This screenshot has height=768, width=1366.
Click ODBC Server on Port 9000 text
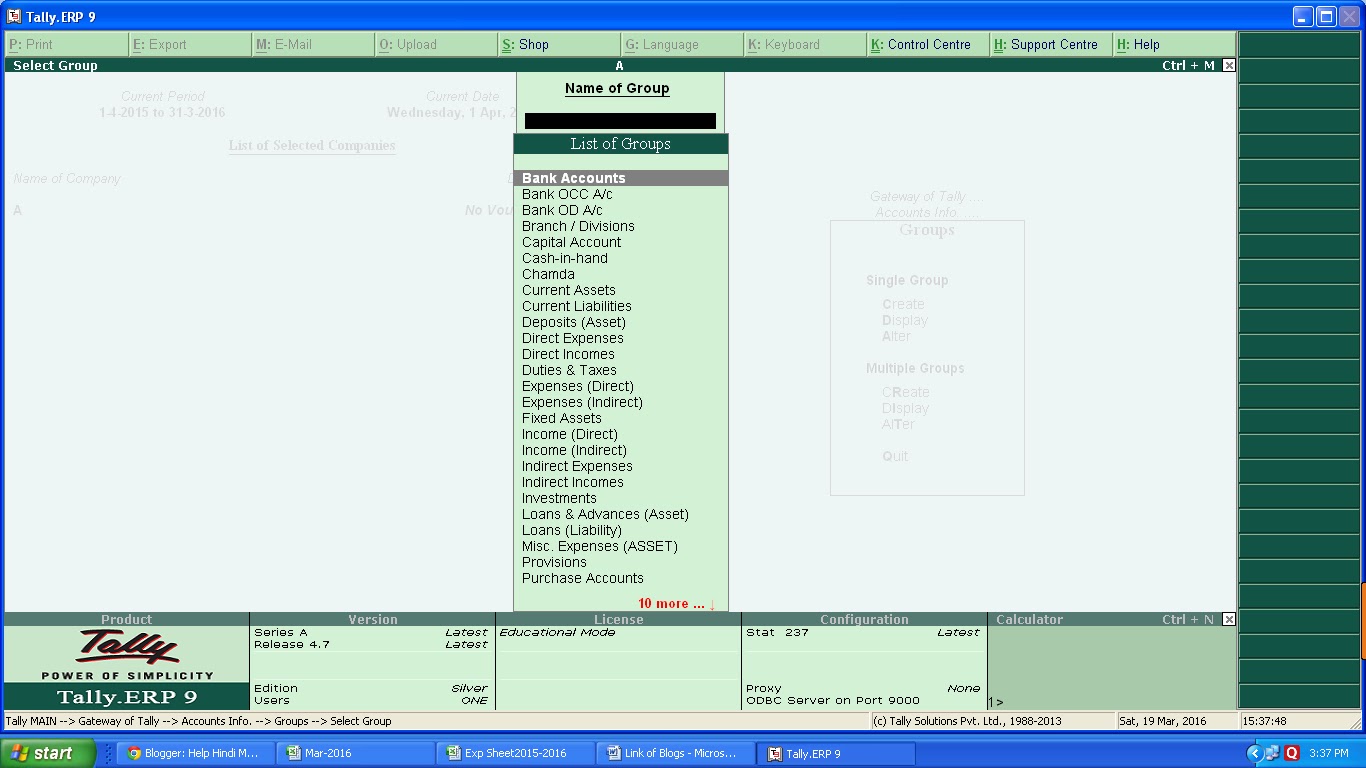point(833,700)
